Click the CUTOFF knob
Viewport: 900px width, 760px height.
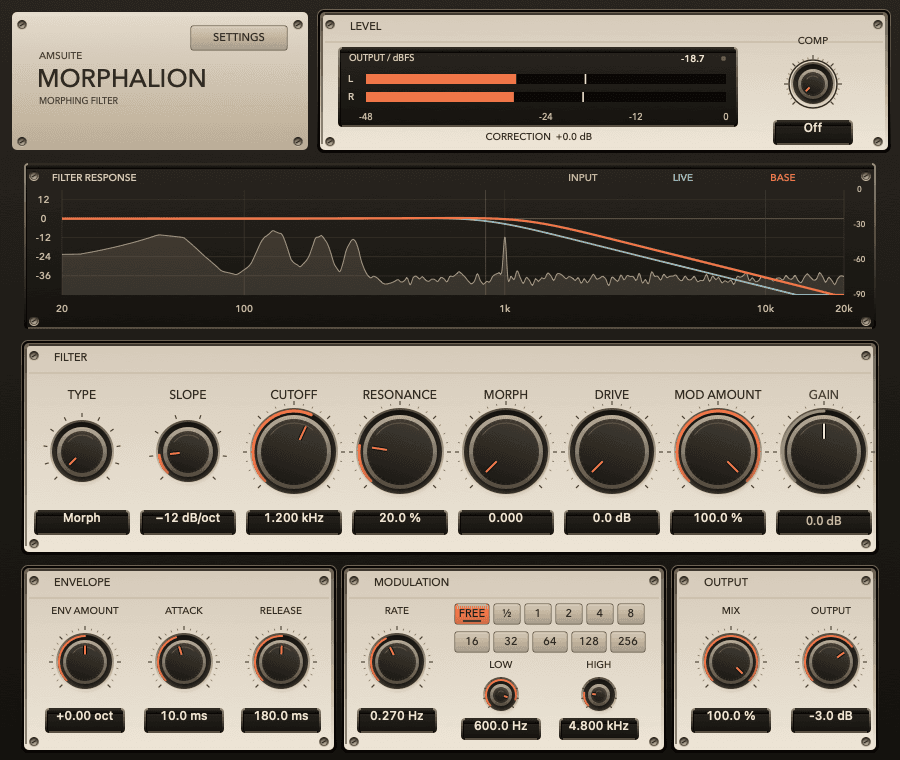pyautogui.click(x=294, y=451)
